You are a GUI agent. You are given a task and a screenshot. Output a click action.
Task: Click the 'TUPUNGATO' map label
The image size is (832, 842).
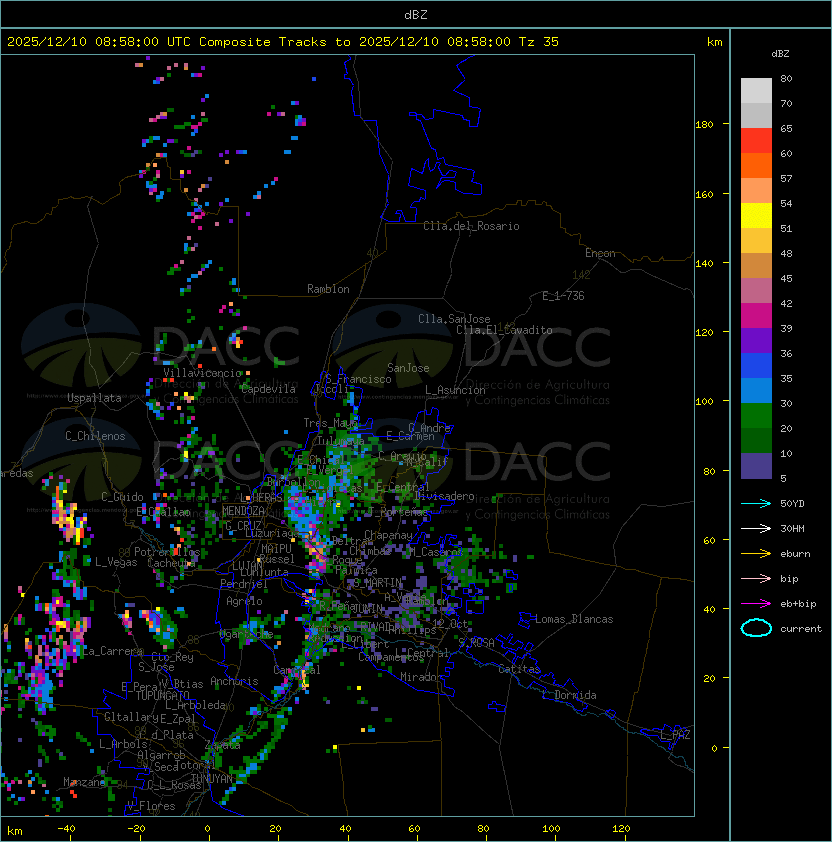(x=162, y=695)
